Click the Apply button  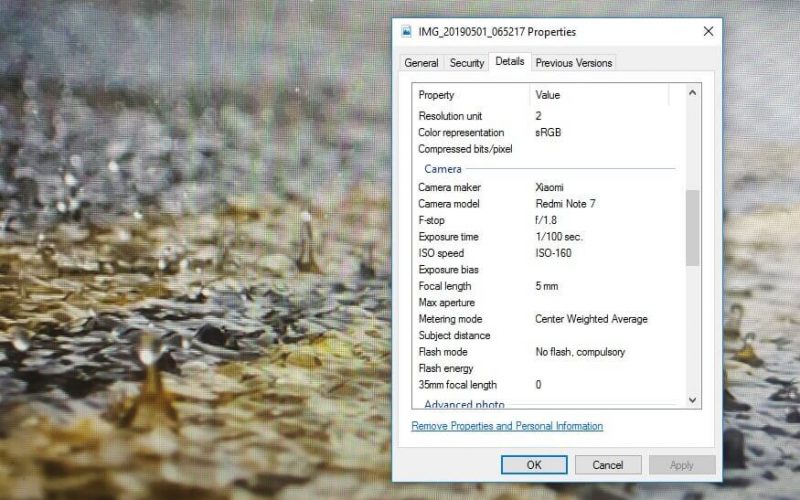682,465
